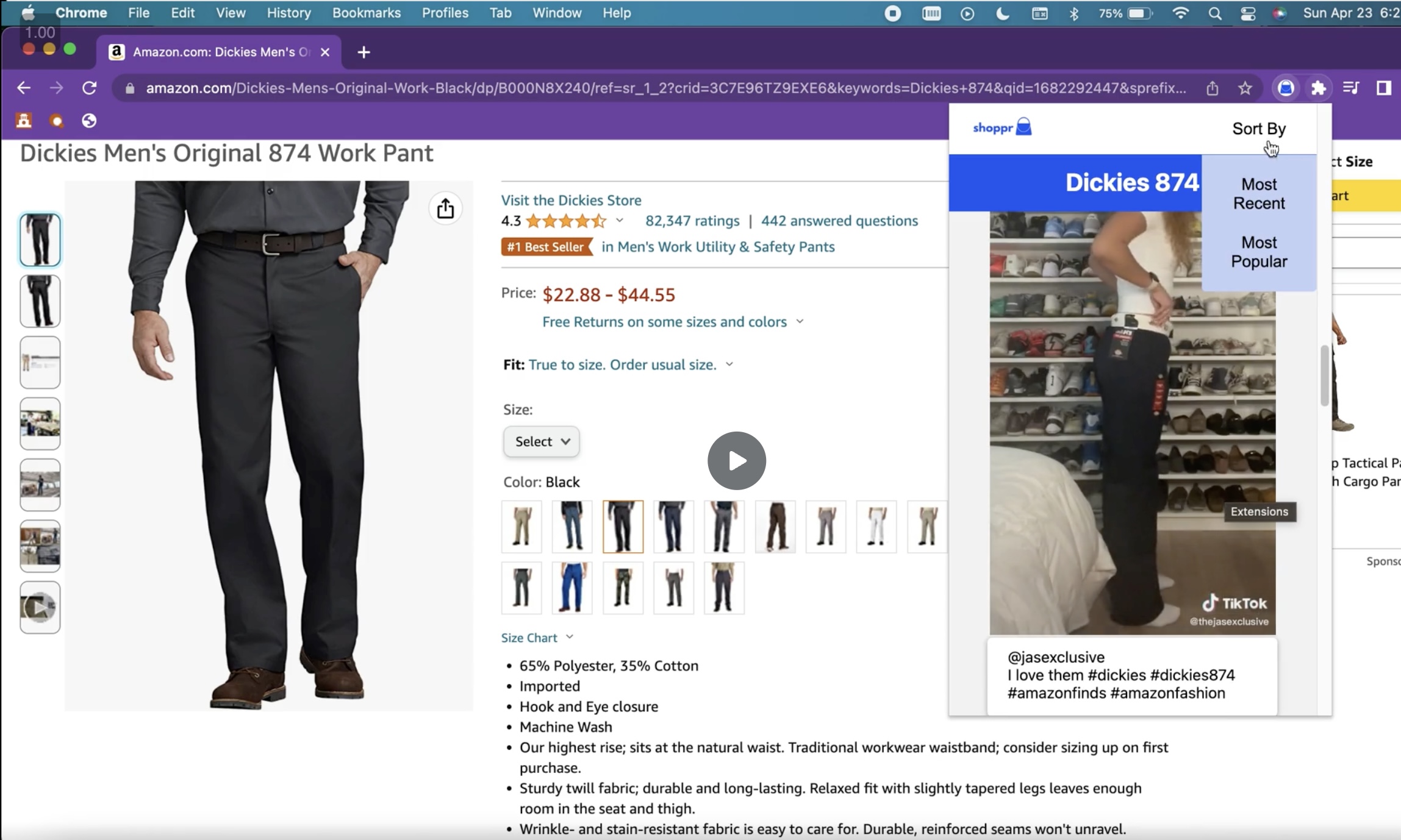Select the dark brown pants color swatch
The width and height of the screenshot is (1401, 840).
(x=775, y=527)
